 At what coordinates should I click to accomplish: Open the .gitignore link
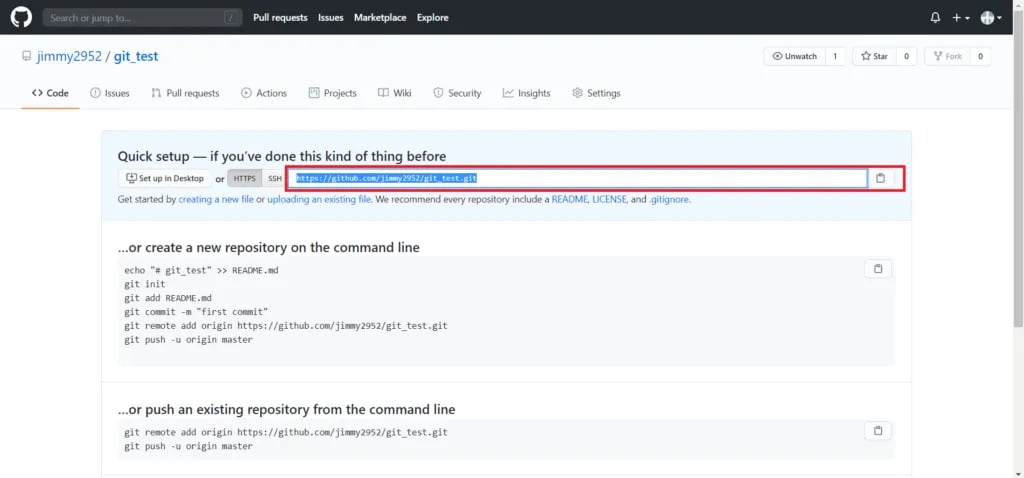(x=669, y=199)
